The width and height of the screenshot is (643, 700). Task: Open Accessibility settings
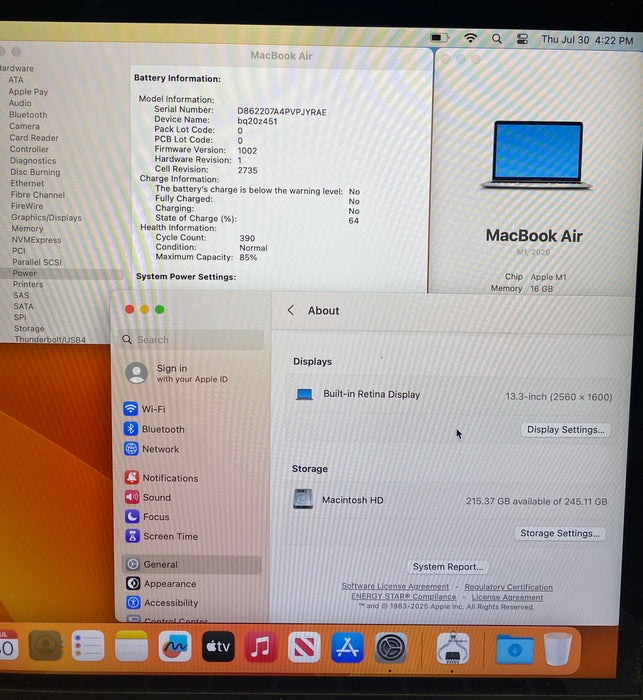162,603
